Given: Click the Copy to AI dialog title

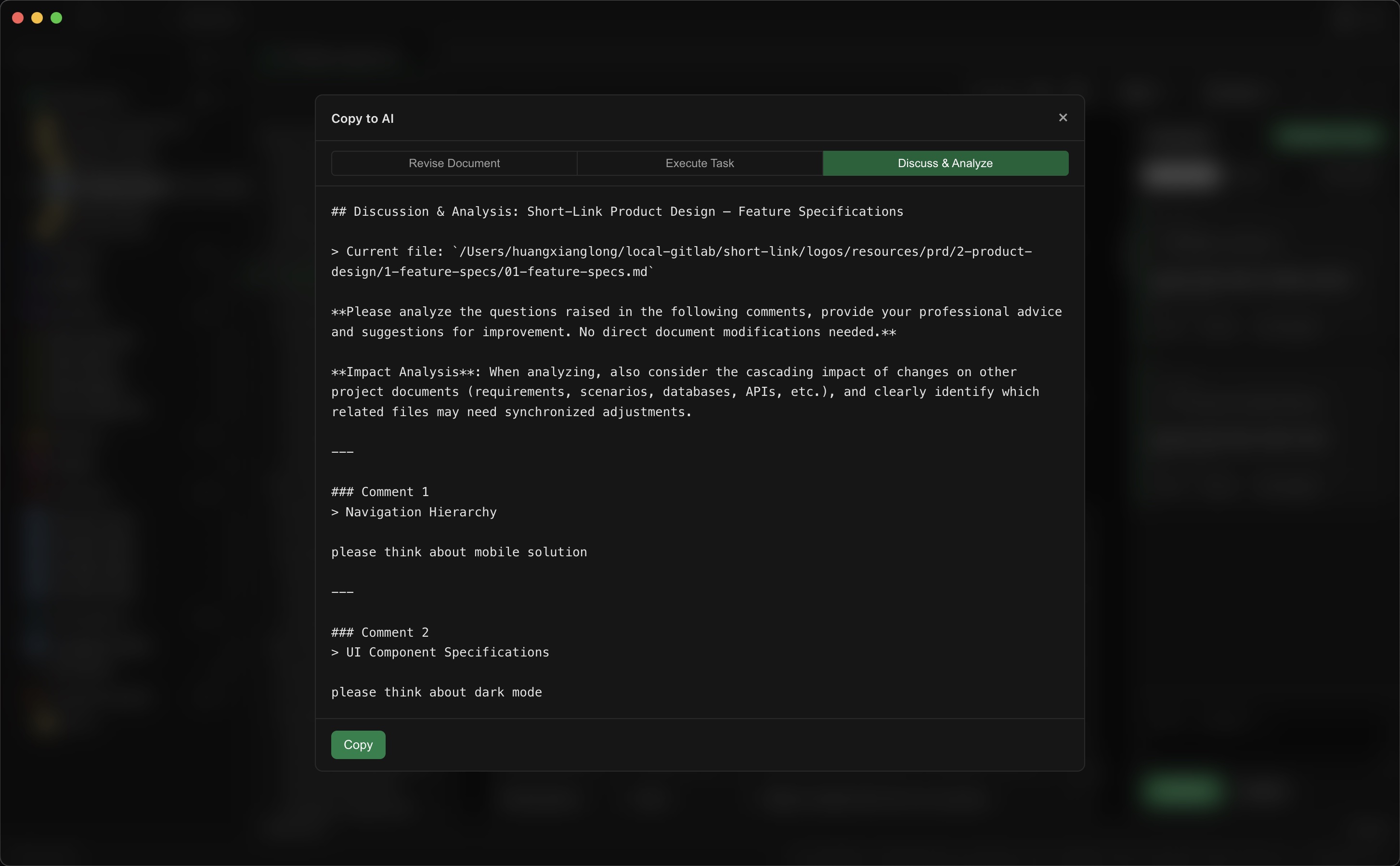Looking at the screenshot, I should pyautogui.click(x=363, y=118).
